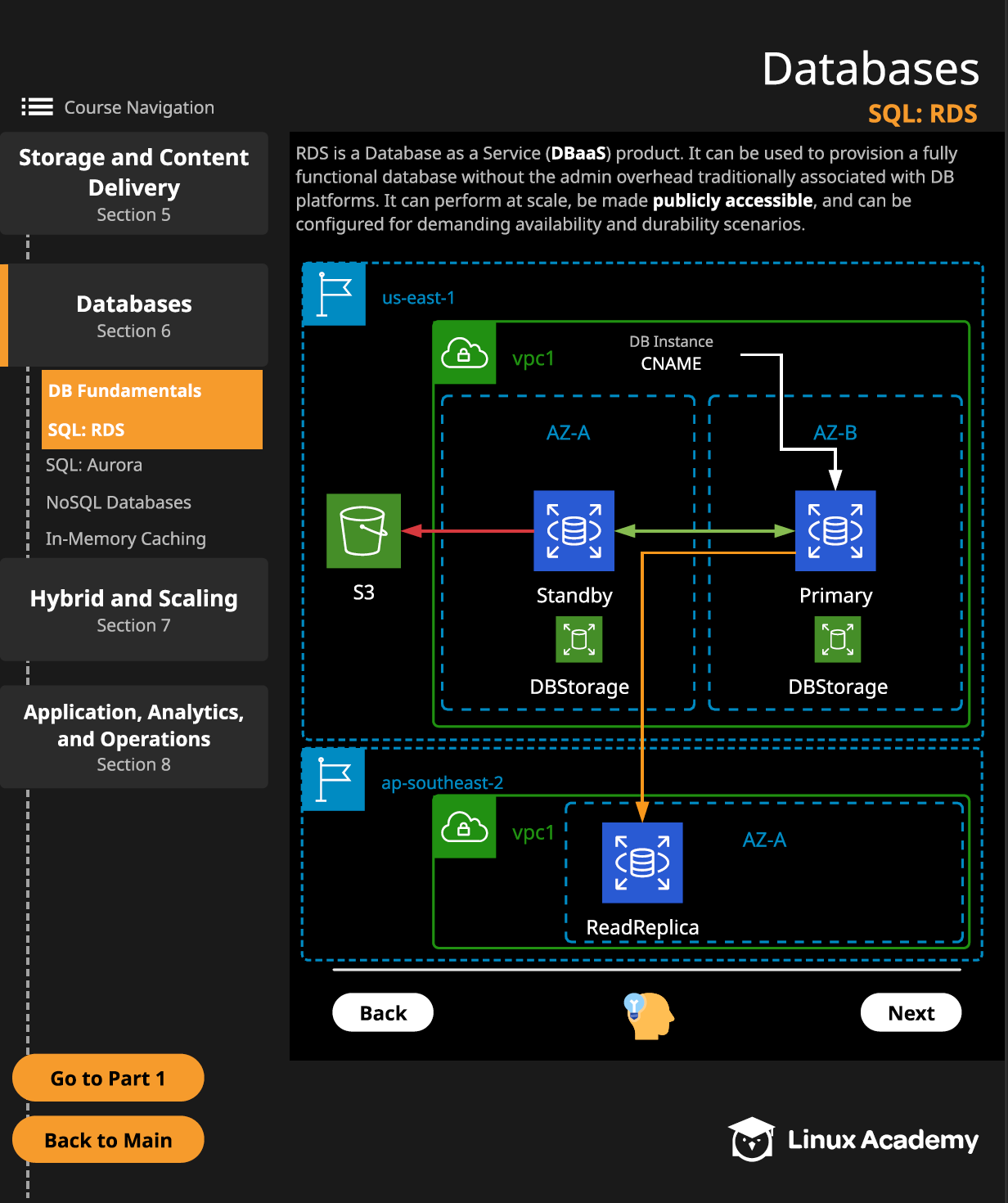Open Storage and Content Delivery Section 5
Image resolution: width=1008 pixels, height=1203 pixels.
(x=134, y=183)
